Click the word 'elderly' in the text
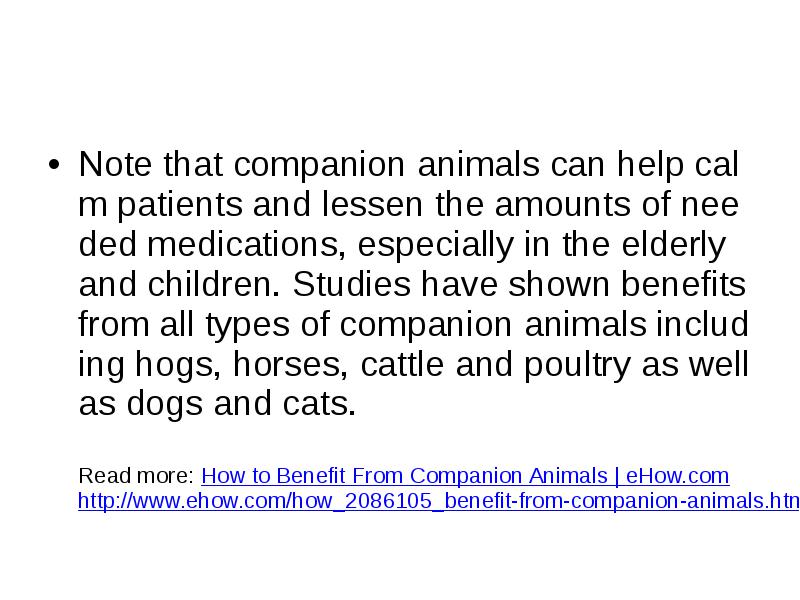The height and width of the screenshot is (600, 800). pyautogui.click(x=673, y=246)
